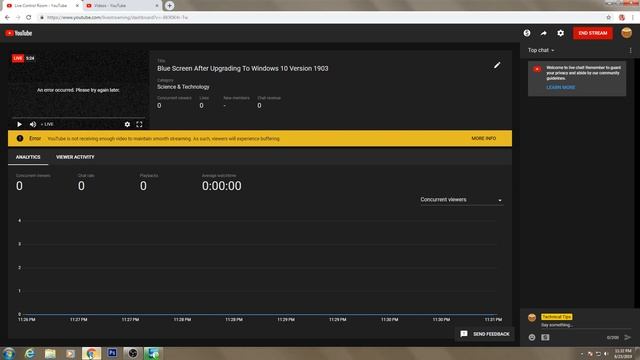Click the red LIVE badge on preview
The height and width of the screenshot is (360, 640).
pos(18,58)
